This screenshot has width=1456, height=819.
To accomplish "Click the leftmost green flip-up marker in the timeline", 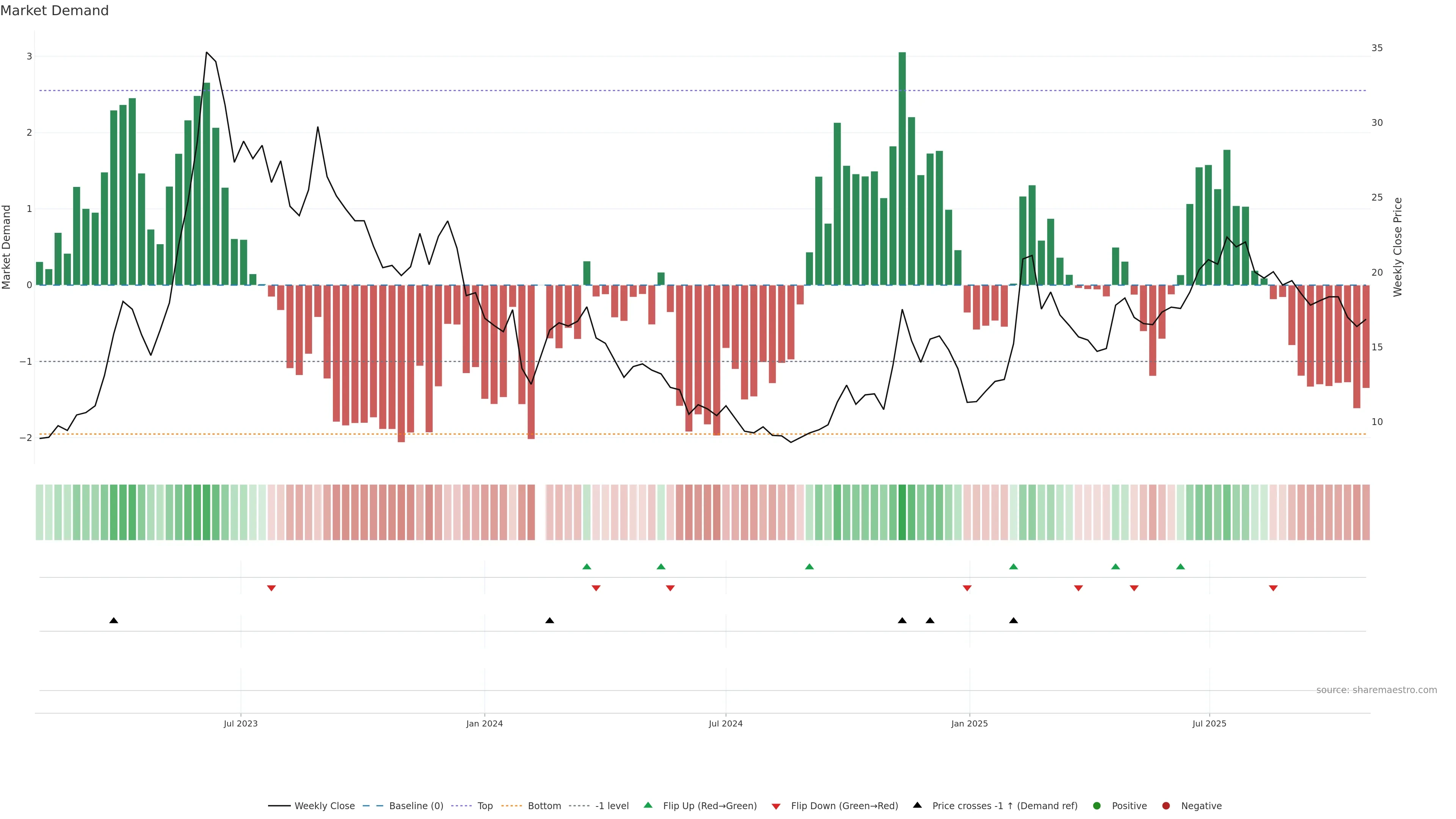I will (x=587, y=566).
